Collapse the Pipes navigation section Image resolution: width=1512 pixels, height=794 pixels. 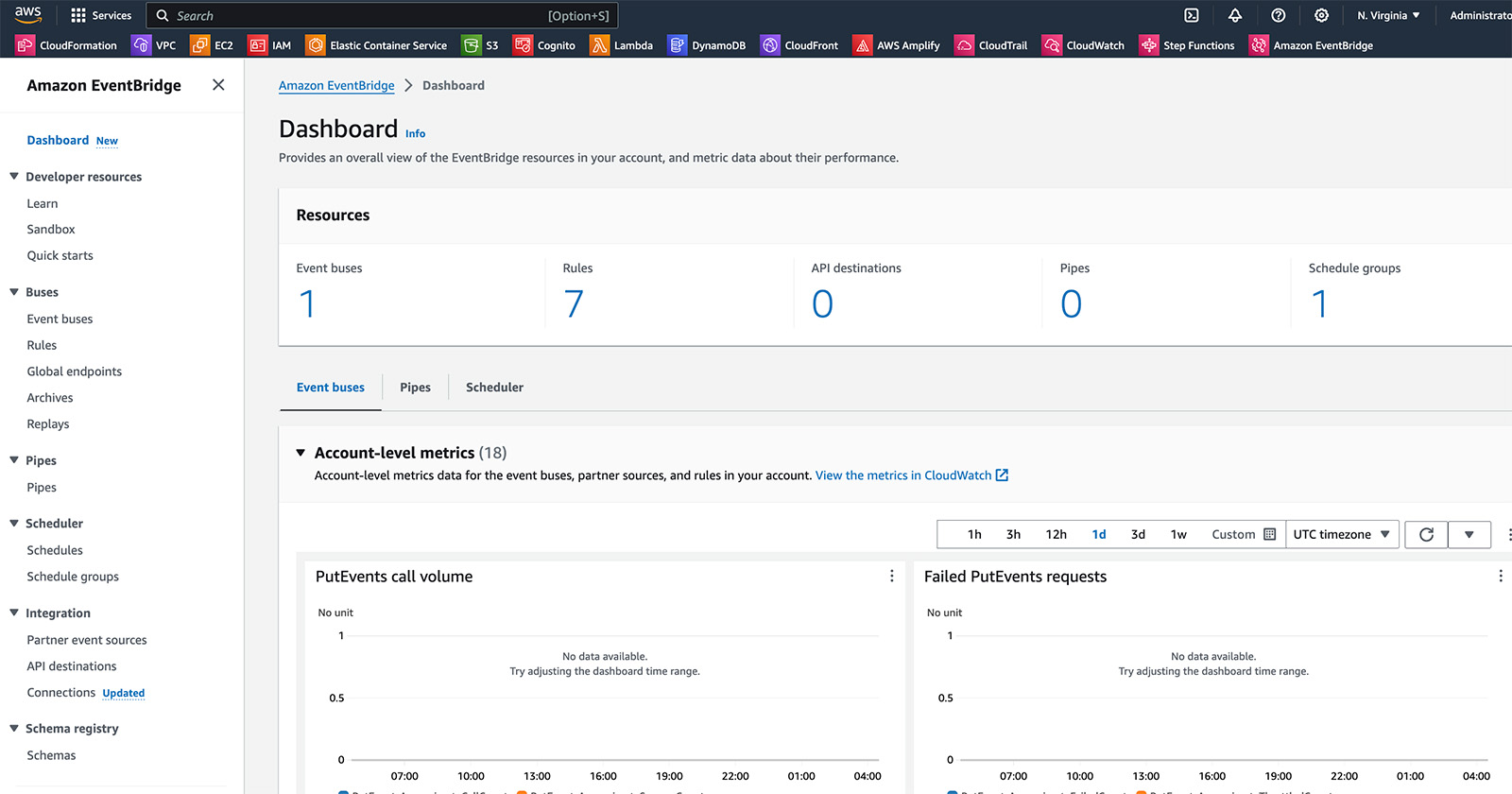(14, 459)
